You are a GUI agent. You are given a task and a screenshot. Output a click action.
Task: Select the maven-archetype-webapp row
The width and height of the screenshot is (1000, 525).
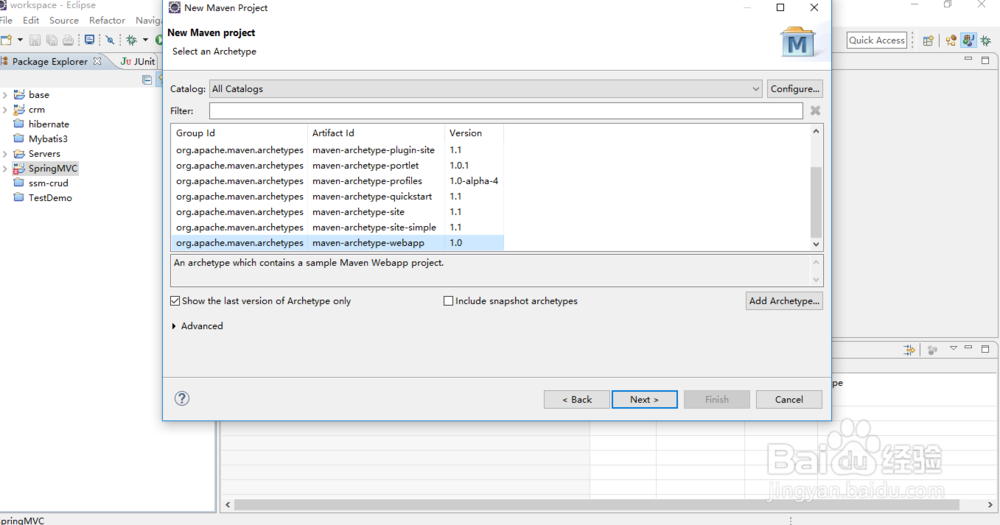point(337,242)
